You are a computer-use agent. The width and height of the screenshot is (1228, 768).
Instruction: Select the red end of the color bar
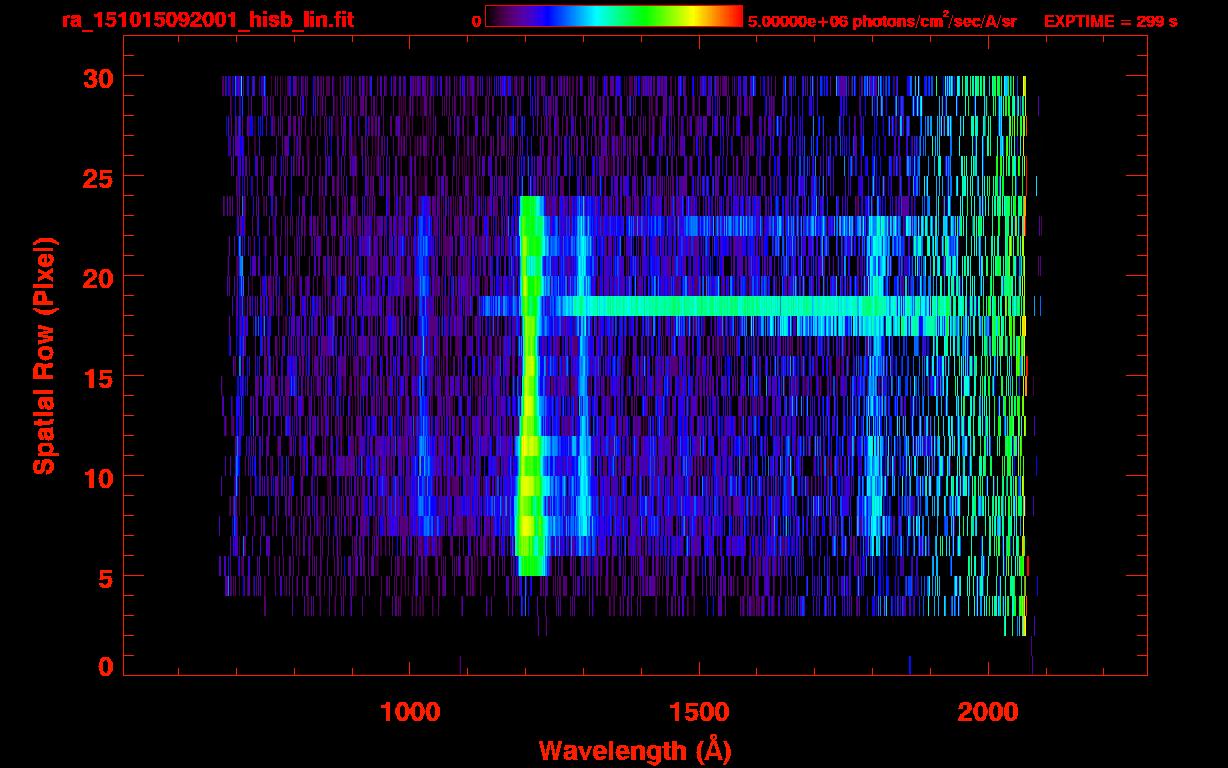(735, 17)
